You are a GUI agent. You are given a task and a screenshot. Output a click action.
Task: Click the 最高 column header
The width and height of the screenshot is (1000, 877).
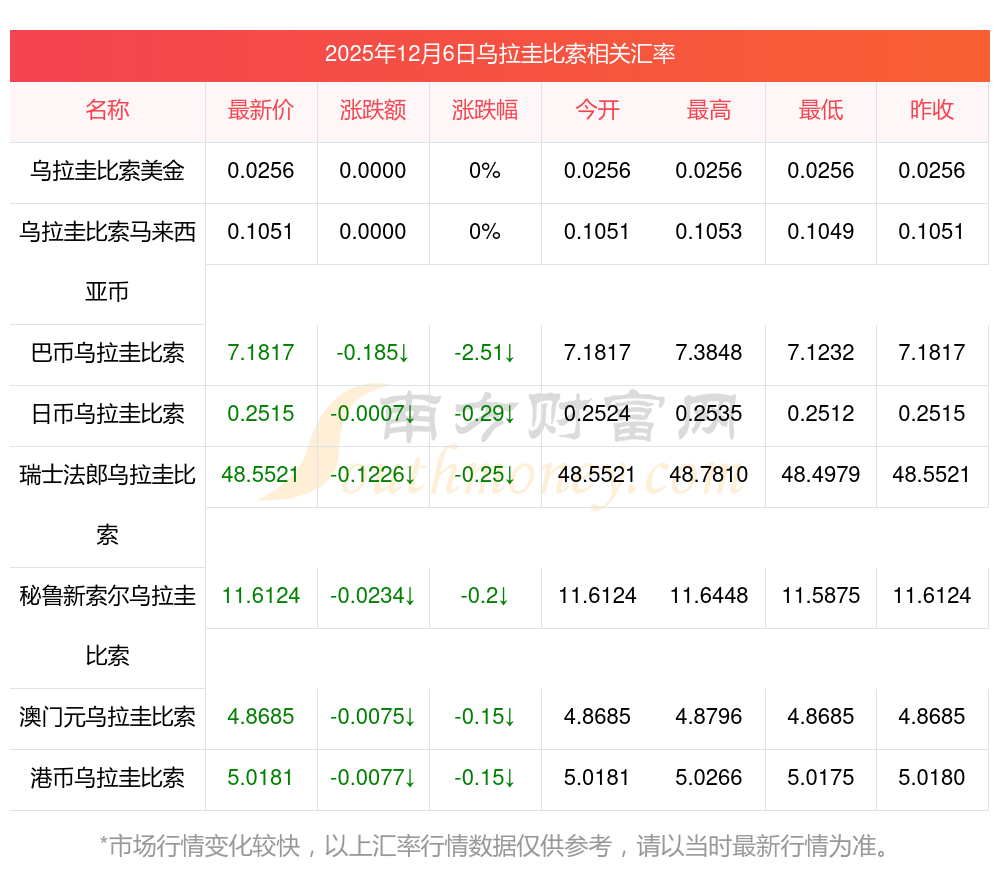point(709,110)
